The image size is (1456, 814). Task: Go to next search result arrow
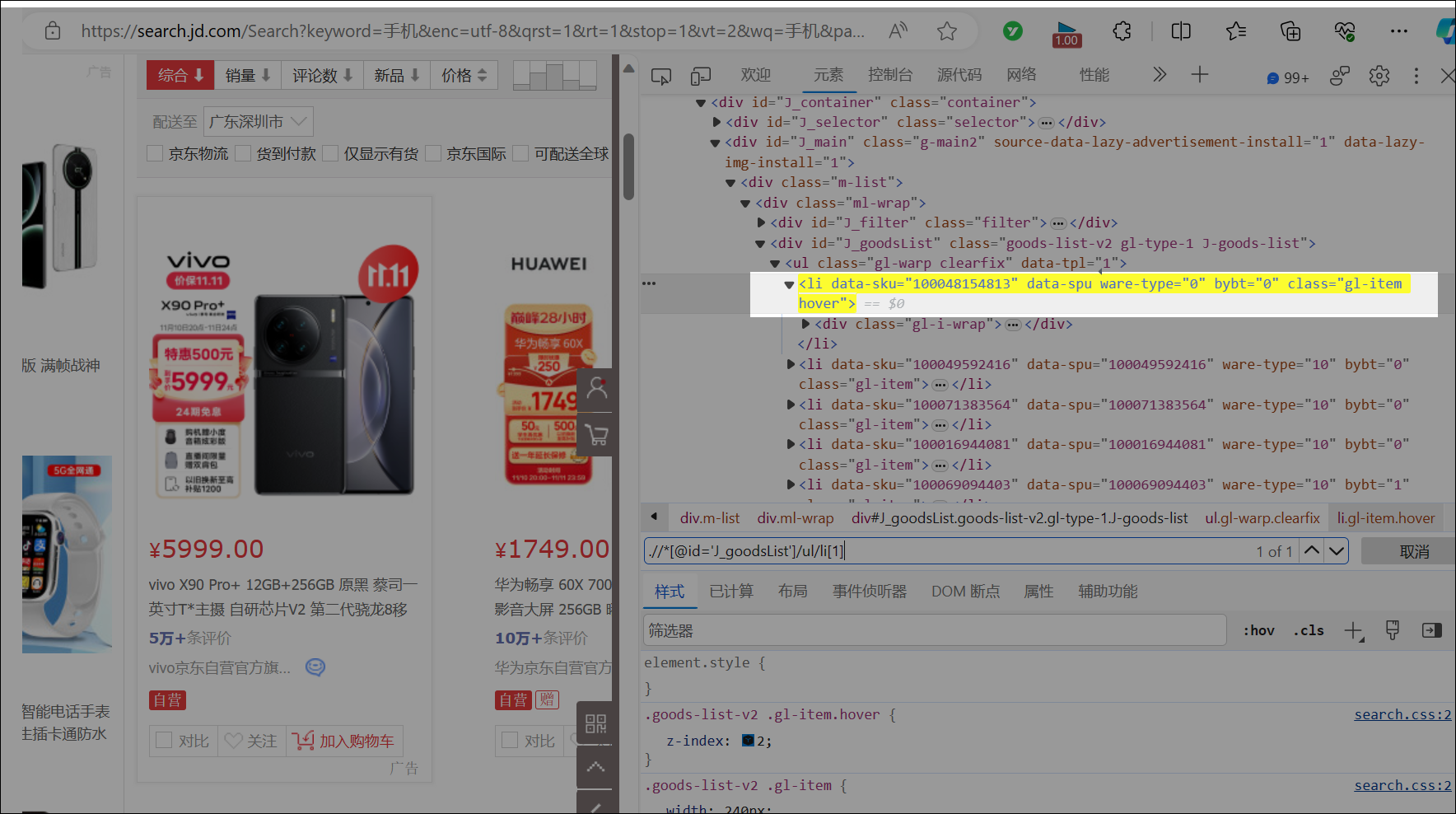[x=1336, y=551]
